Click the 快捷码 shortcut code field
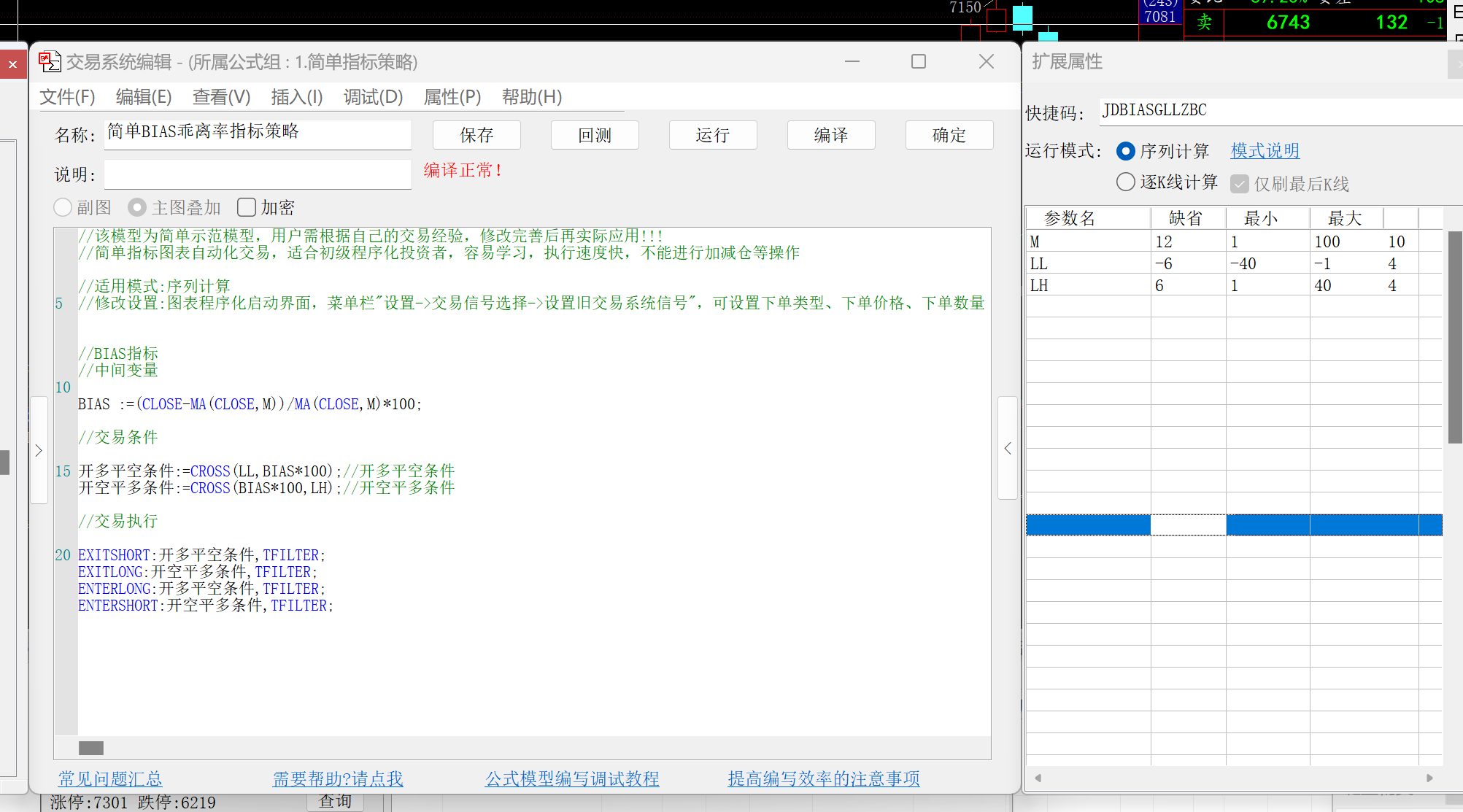 (1281, 111)
